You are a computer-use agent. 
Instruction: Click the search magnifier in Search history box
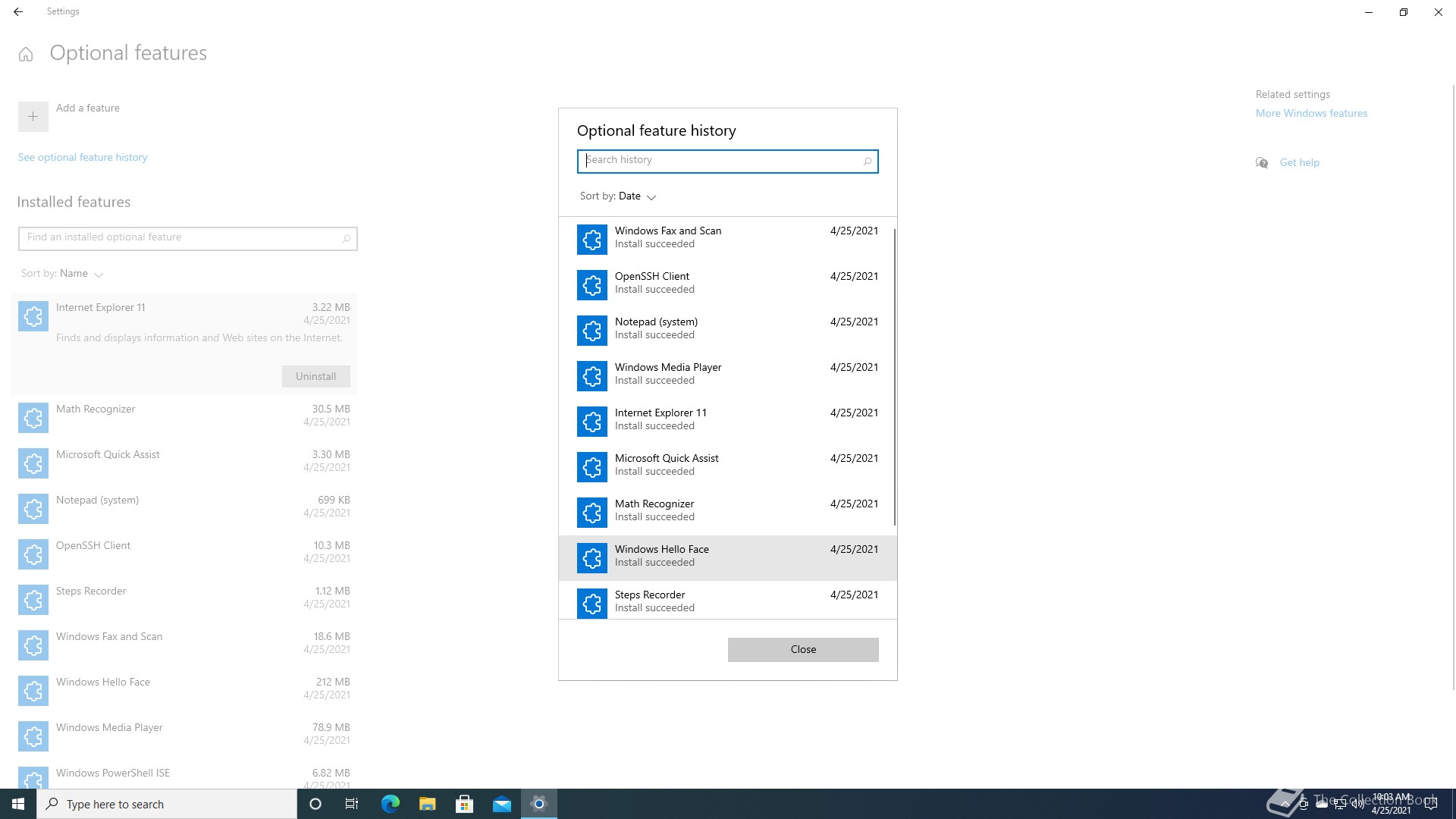coord(867,162)
